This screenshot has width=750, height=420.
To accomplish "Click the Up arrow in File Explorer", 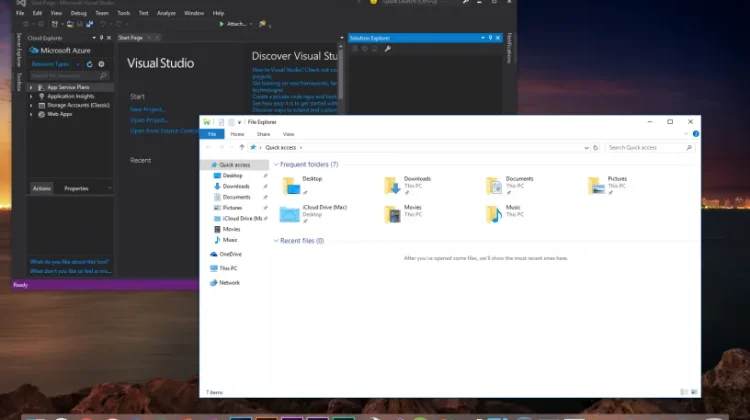I will click(x=242, y=147).
